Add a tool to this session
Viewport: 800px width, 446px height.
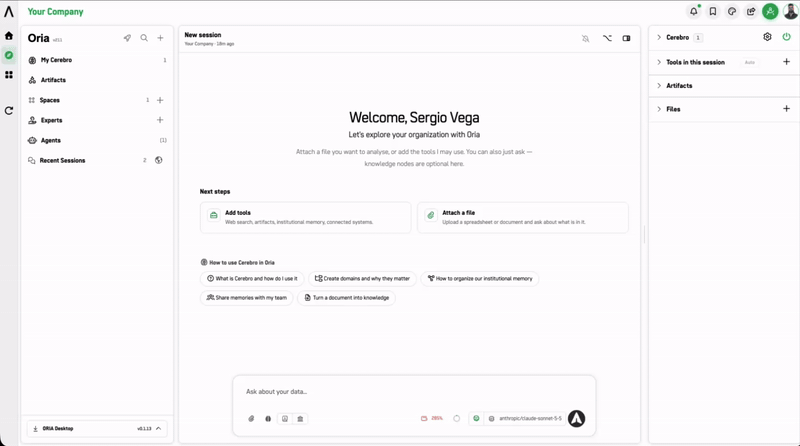pyautogui.click(x=786, y=62)
